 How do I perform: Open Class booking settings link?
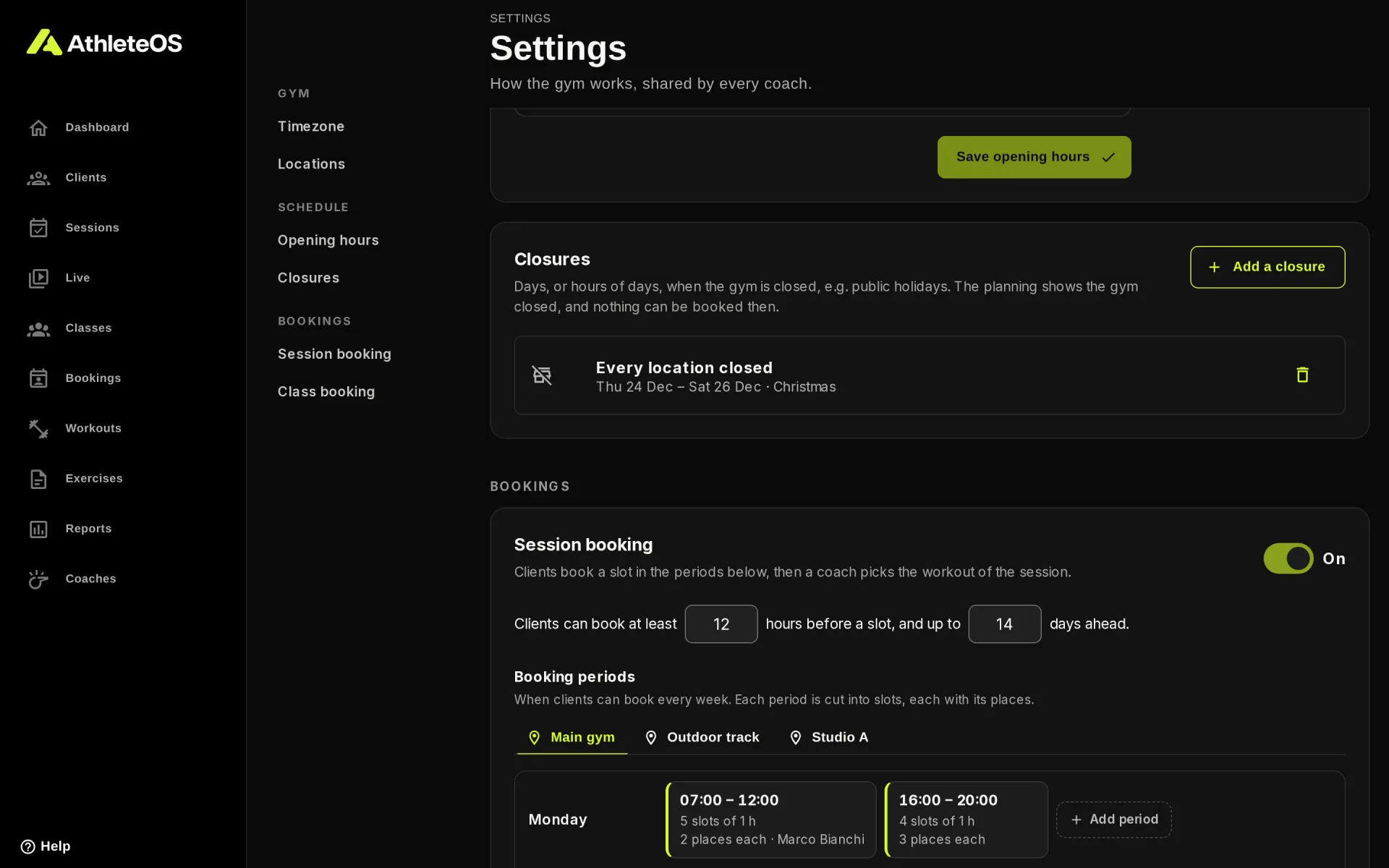tap(326, 391)
